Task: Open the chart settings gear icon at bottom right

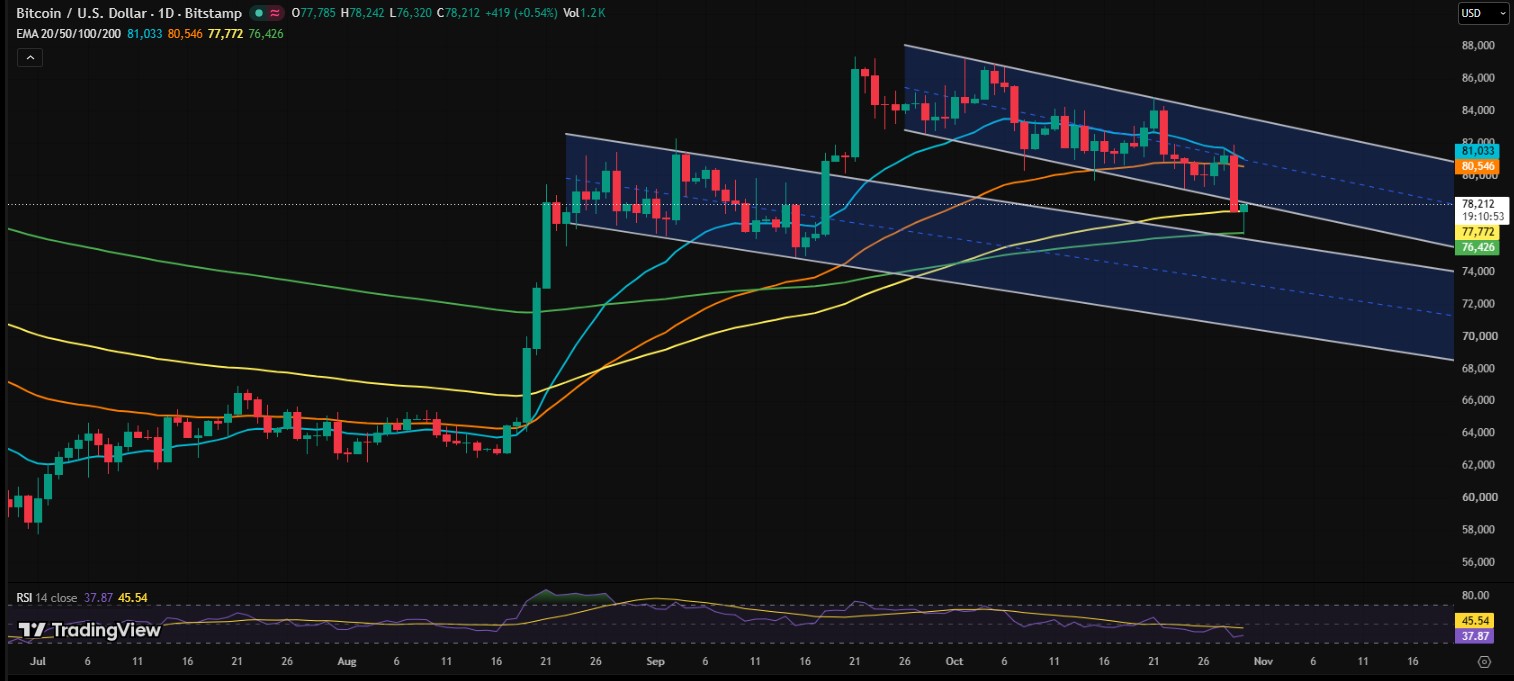Action: 1484,662
